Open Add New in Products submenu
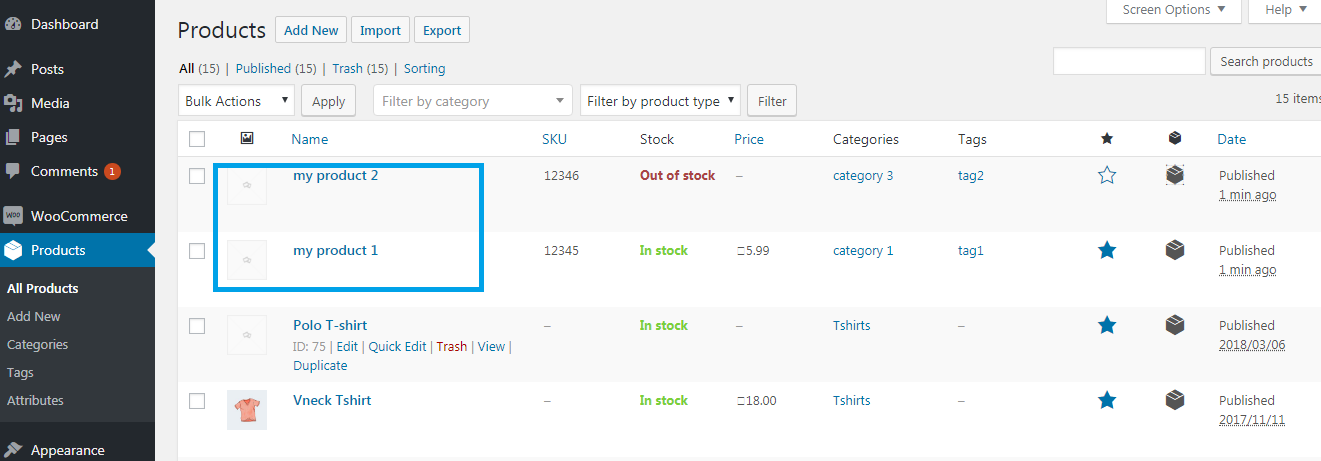This screenshot has height=461, width=1321. coord(34,316)
